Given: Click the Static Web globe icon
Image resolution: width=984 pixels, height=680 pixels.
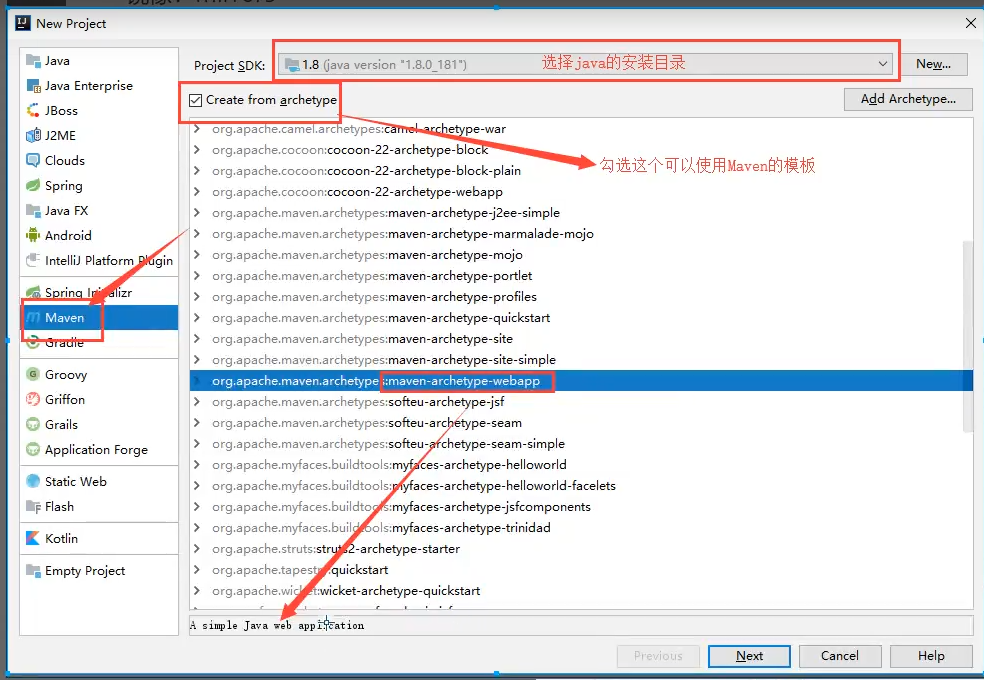Looking at the screenshot, I should pyautogui.click(x=33, y=481).
